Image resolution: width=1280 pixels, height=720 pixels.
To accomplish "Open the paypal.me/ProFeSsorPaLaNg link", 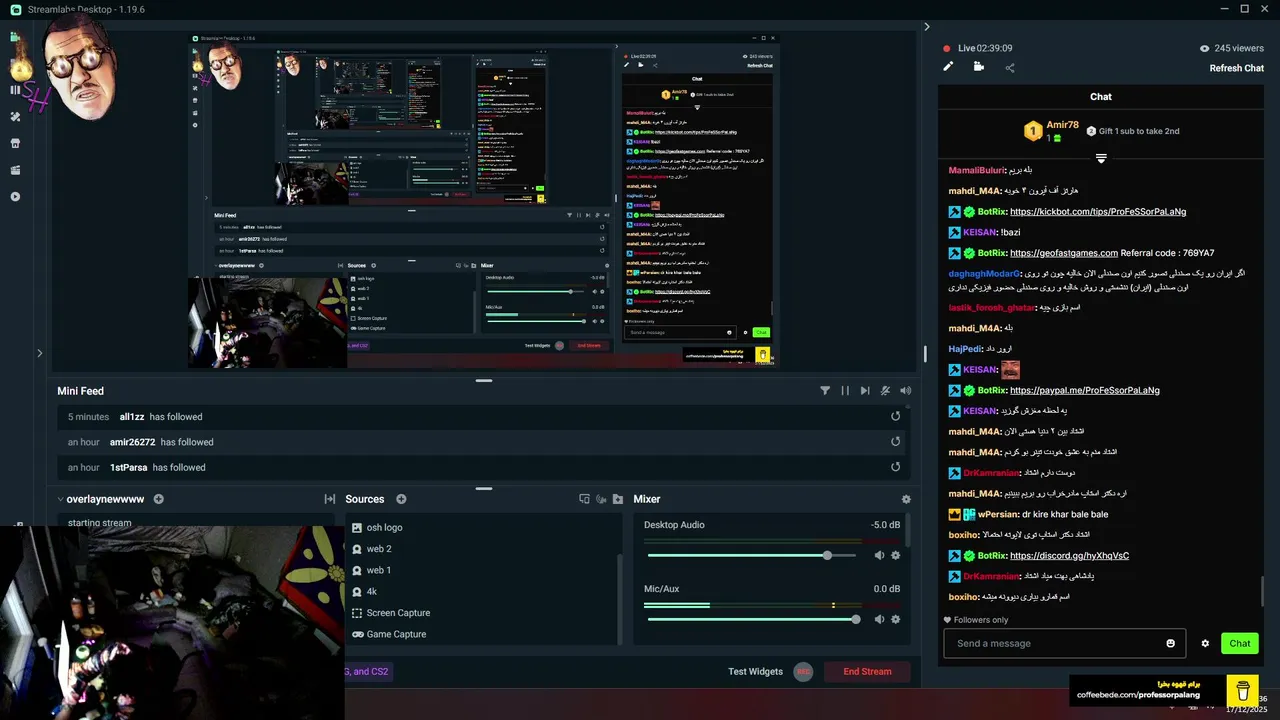I will [1085, 390].
